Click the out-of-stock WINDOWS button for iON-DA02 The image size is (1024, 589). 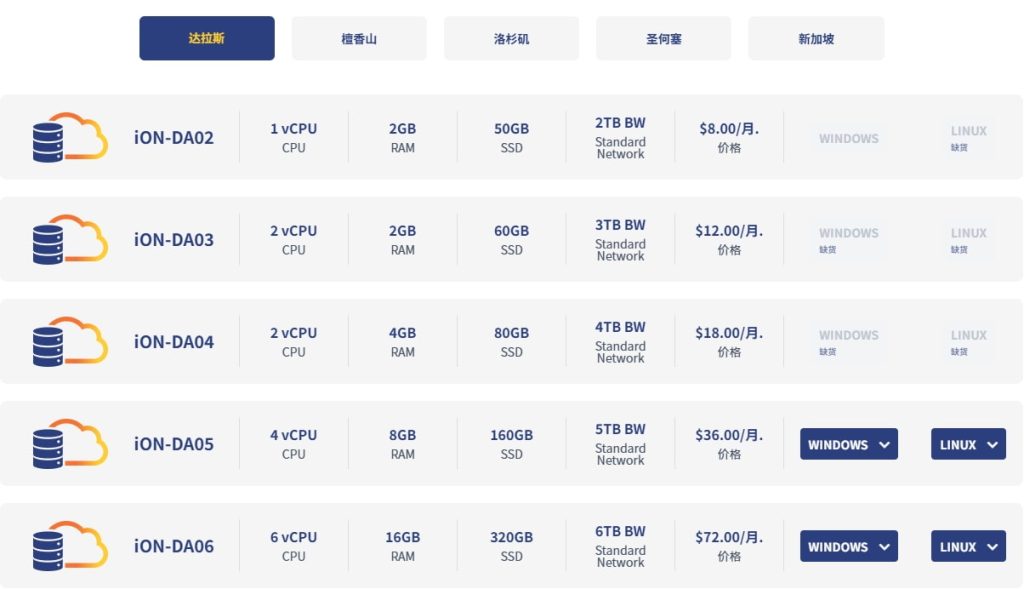(849, 138)
